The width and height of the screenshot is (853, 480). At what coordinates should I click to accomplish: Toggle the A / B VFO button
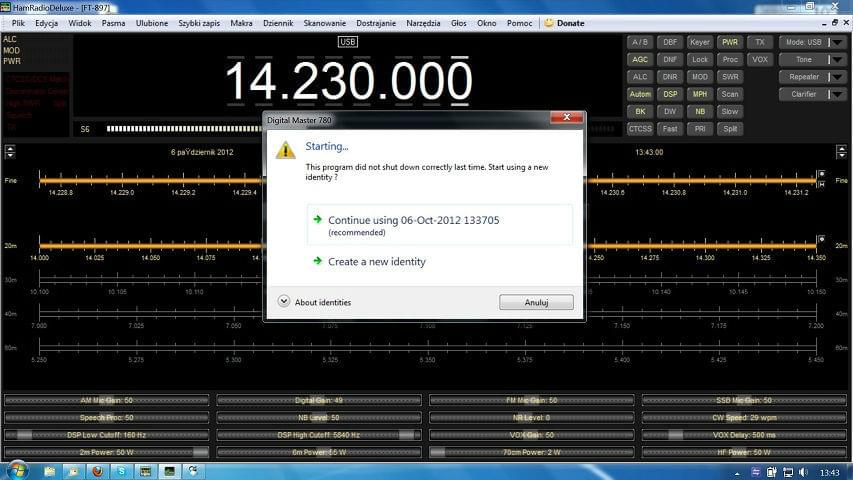640,42
